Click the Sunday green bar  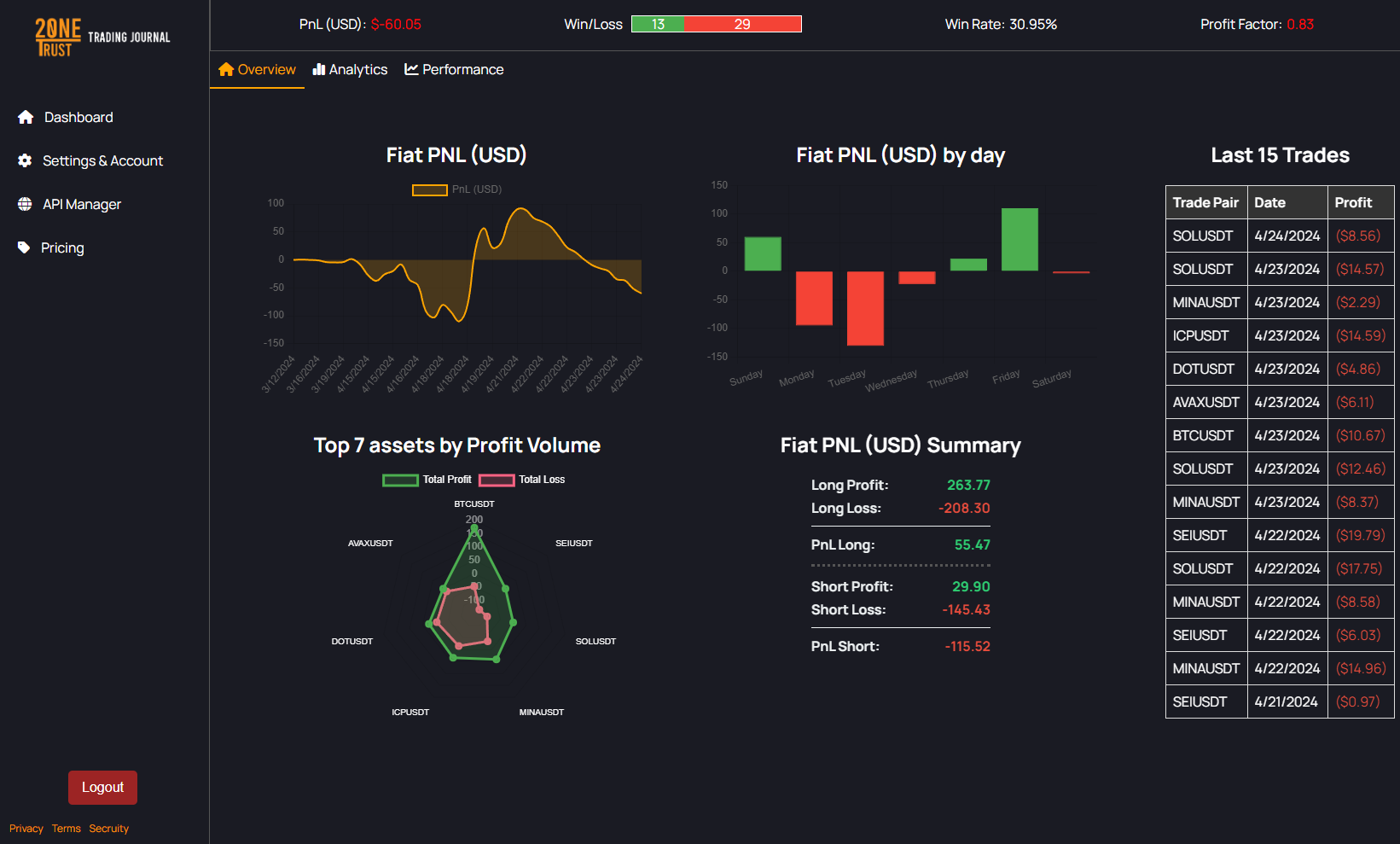[x=763, y=254]
